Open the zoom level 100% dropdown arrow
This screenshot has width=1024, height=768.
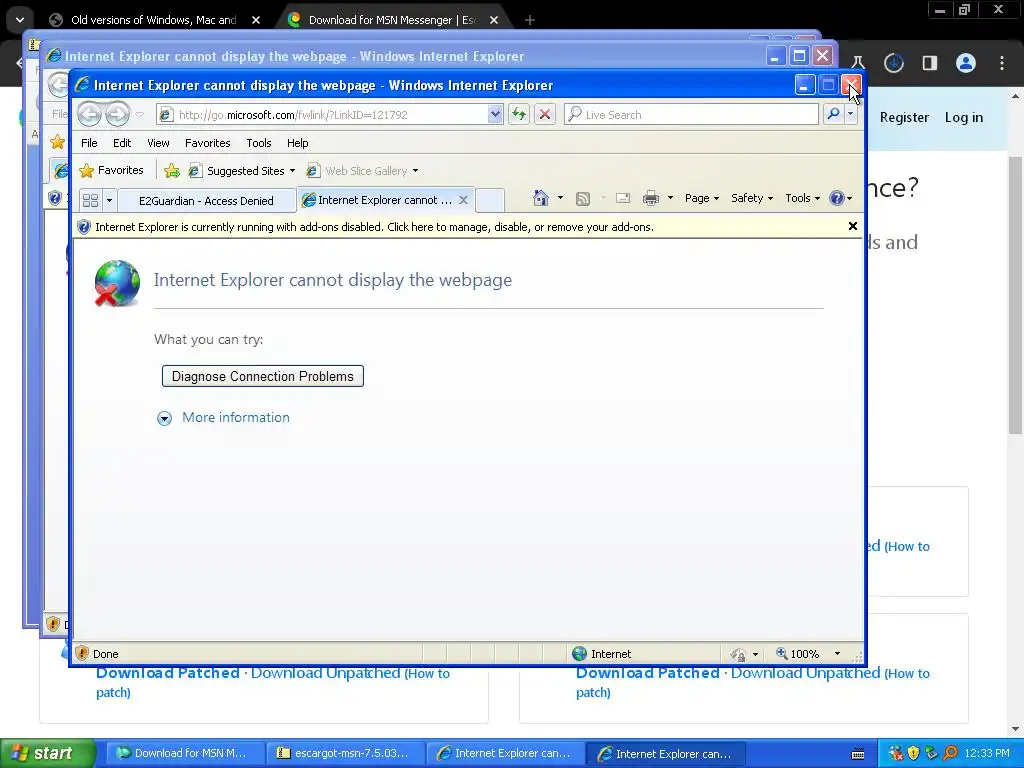click(x=837, y=654)
